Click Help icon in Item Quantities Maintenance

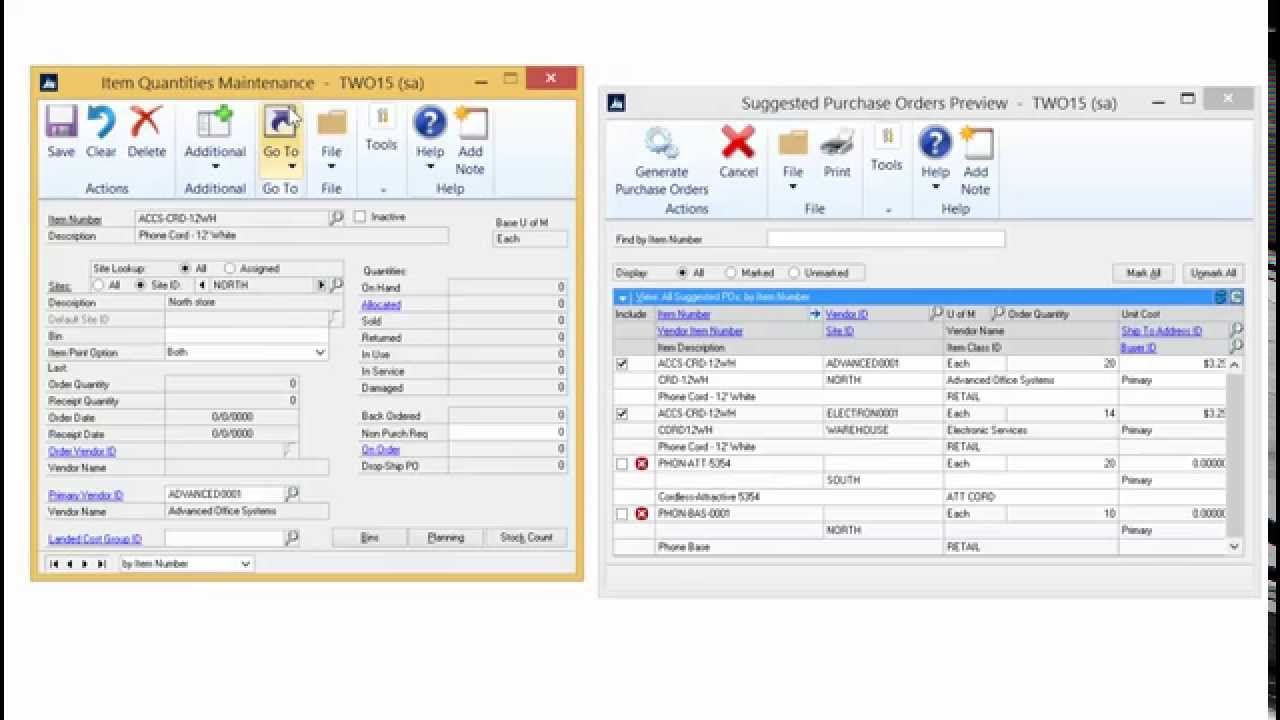[x=429, y=122]
